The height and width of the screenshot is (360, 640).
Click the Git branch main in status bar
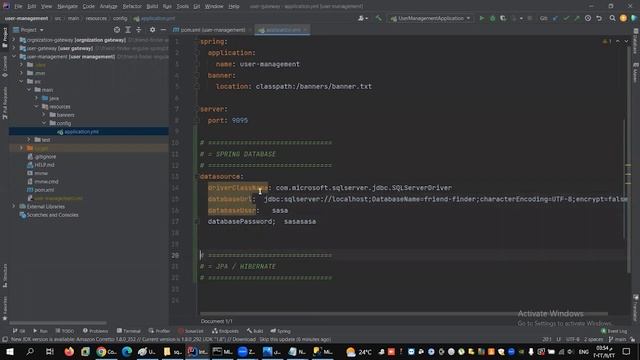pos(617,339)
